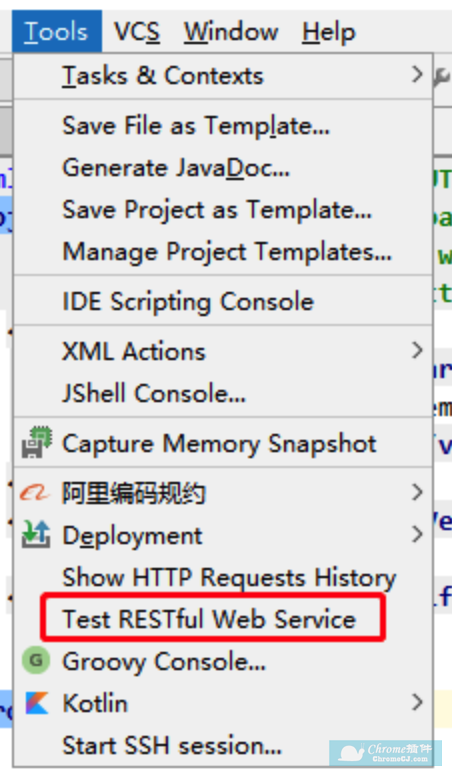This screenshot has height=776, width=452.
Task: Expand the XML Actions arrow
Action: click(418, 350)
